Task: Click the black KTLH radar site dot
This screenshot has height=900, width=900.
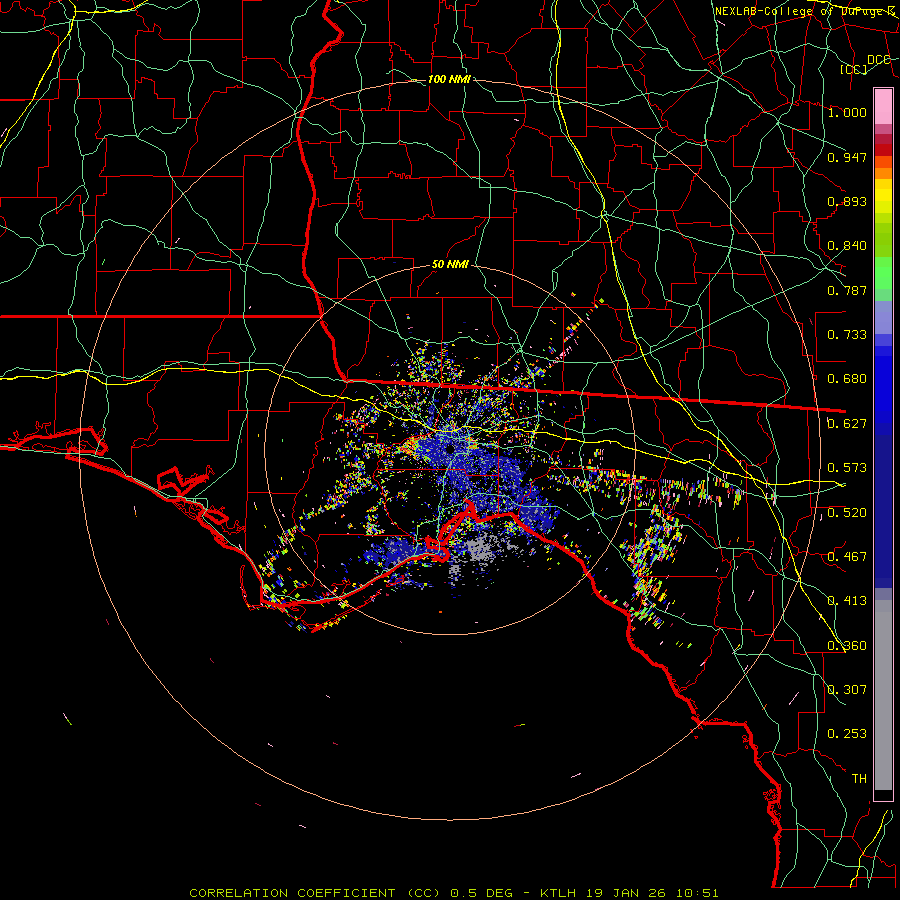Action: 450,449
